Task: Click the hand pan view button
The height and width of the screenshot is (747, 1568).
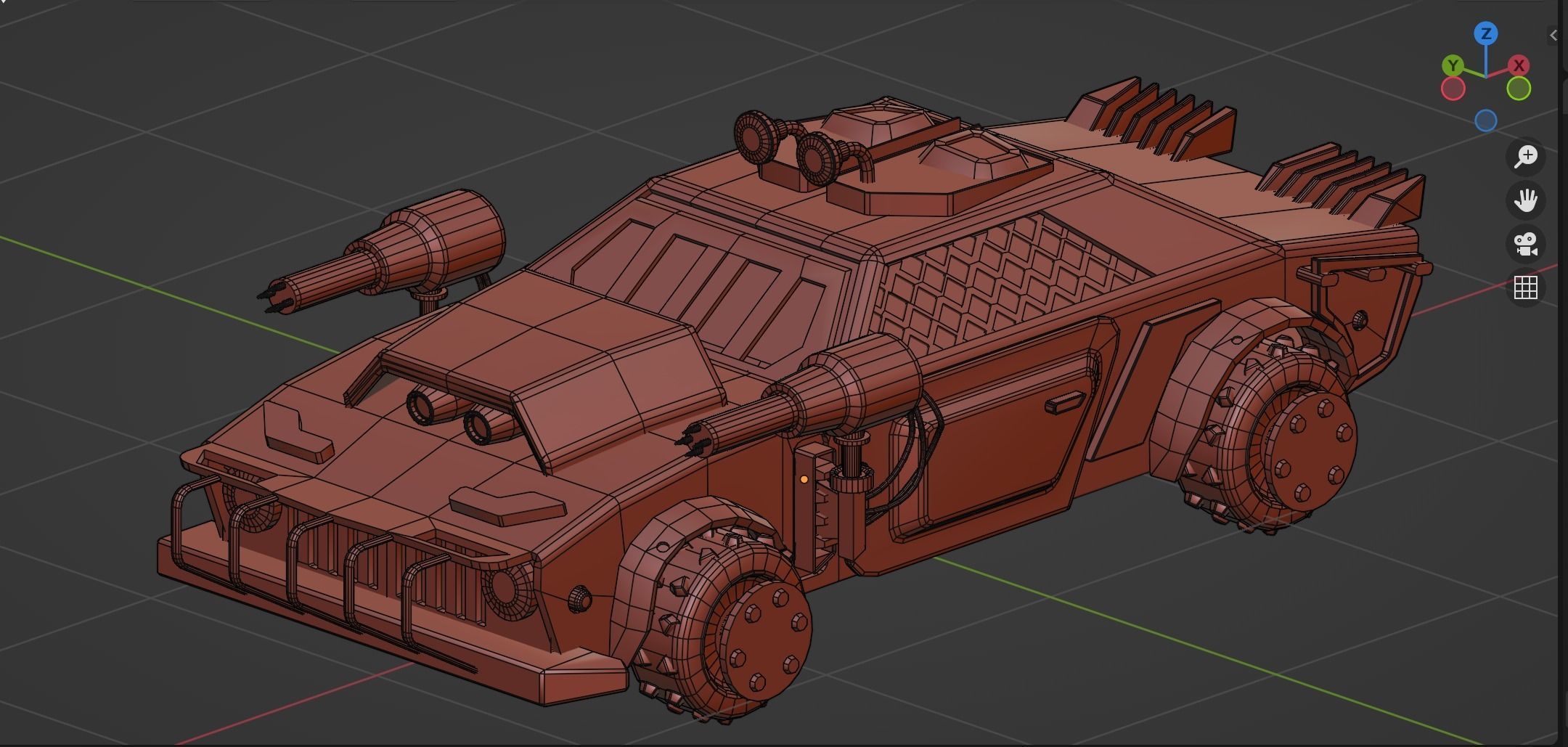Action: click(x=1526, y=200)
